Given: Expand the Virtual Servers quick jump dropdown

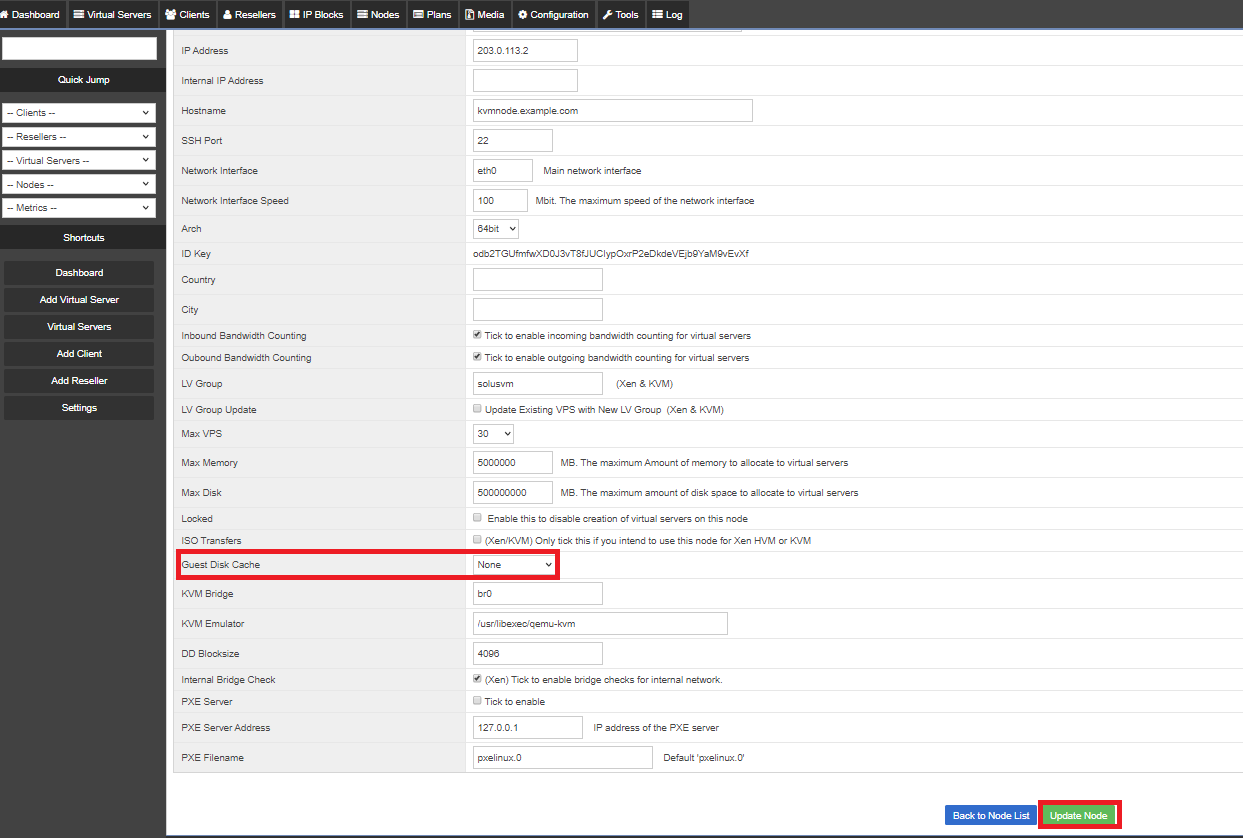Looking at the screenshot, I should click(x=80, y=160).
